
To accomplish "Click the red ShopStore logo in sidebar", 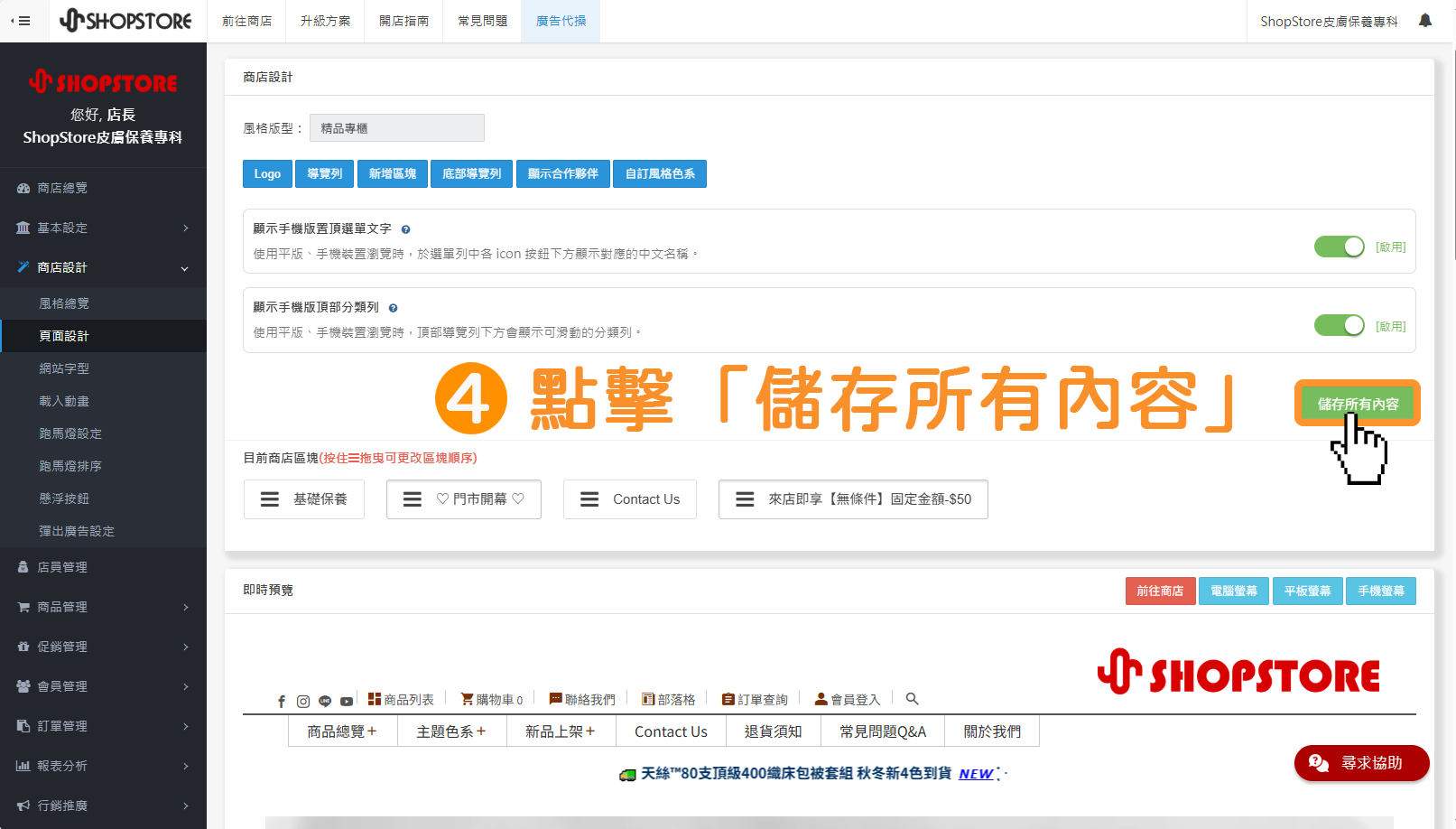I will (103, 82).
